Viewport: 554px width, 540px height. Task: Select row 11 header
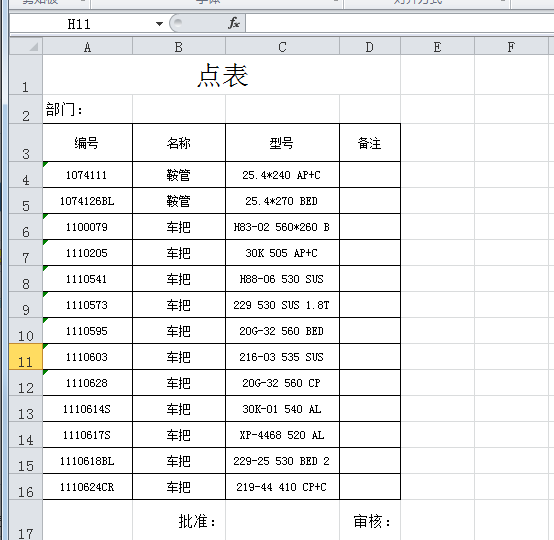26,357
